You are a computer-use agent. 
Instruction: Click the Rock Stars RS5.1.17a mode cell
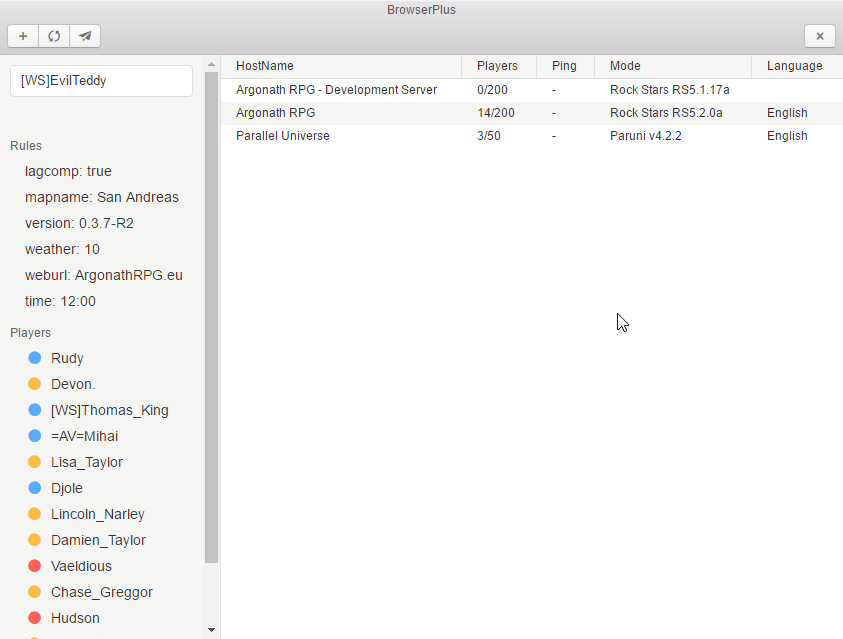669,90
